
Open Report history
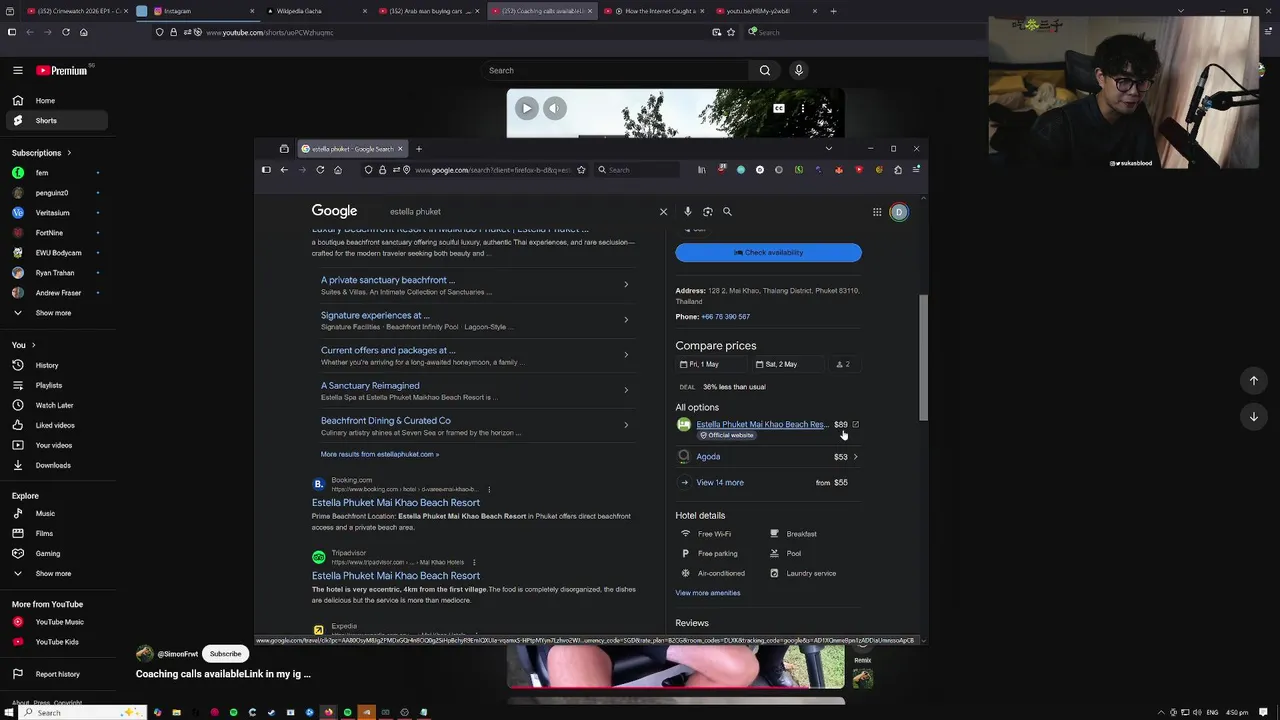tap(55, 674)
